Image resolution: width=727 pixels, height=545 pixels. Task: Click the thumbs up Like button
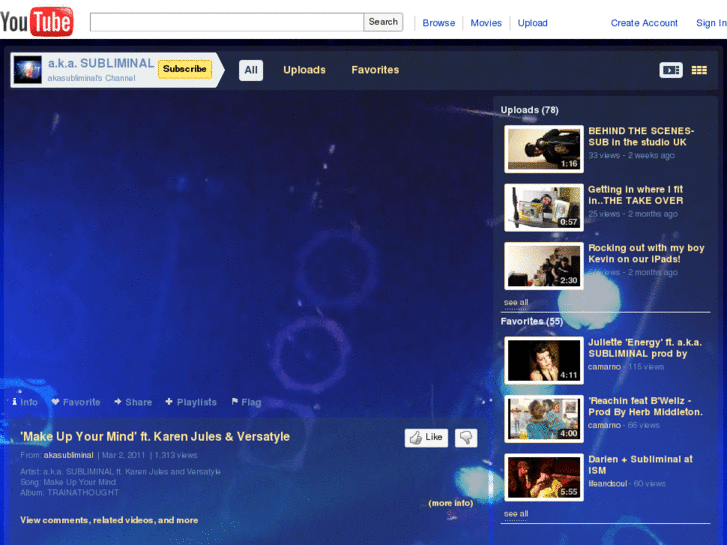(x=426, y=437)
